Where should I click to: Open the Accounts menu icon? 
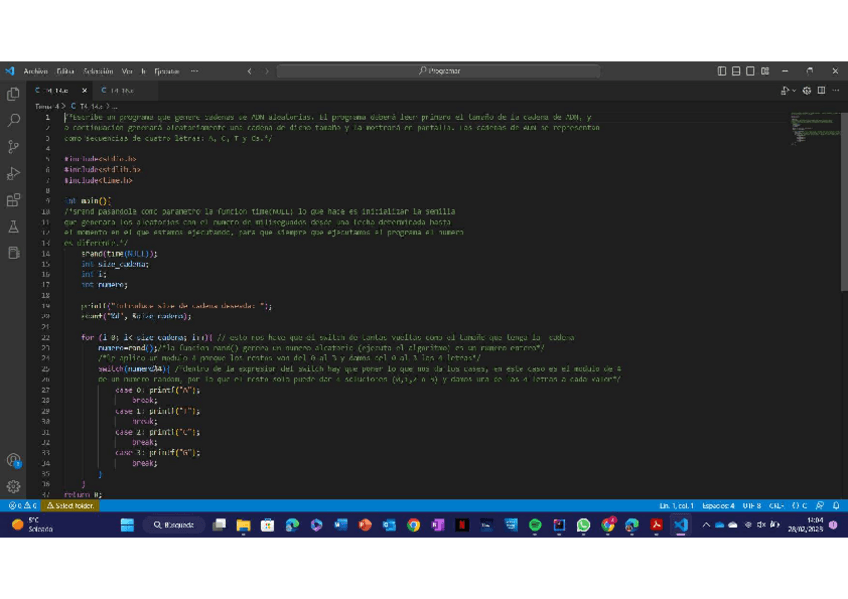coord(13,460)
